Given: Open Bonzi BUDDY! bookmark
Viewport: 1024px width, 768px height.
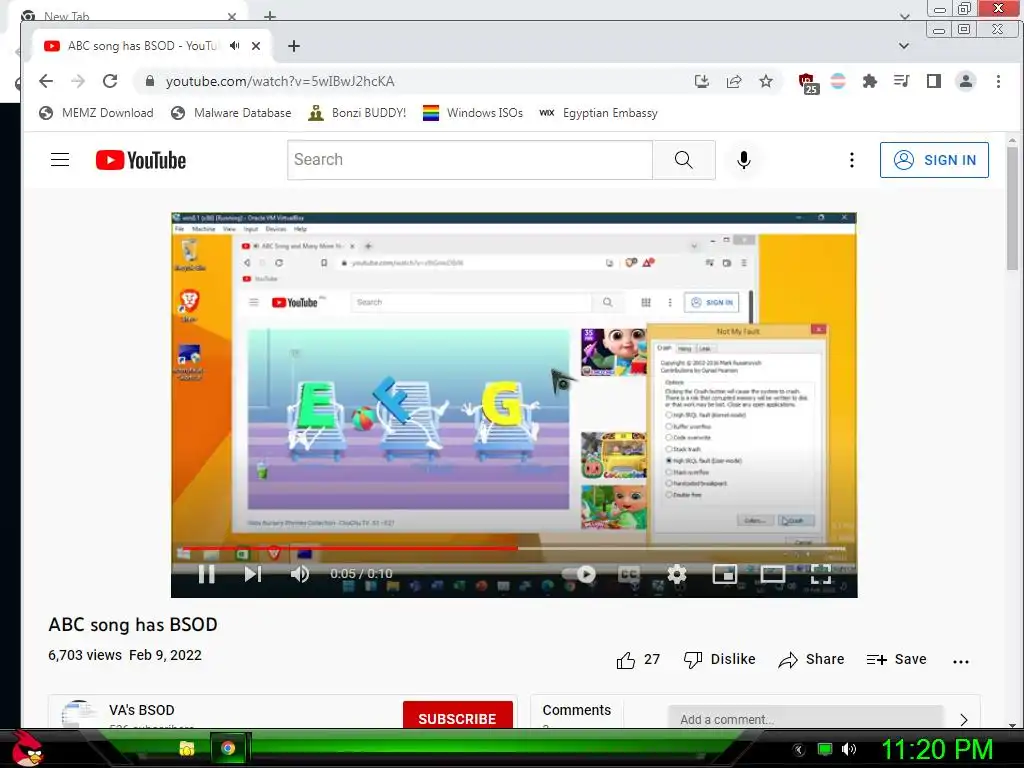Looking at the screenshot, I should pos(357,113).
